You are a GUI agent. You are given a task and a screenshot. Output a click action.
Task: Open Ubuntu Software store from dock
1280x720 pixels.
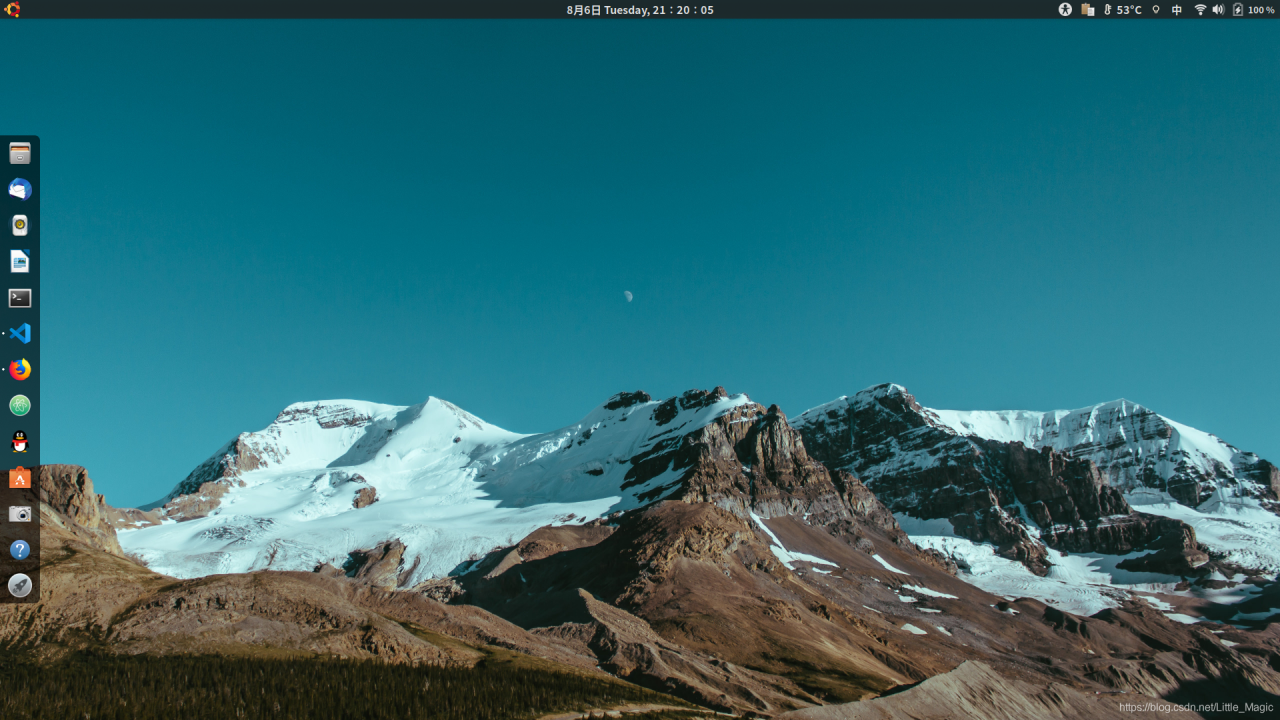(x=20, y=478)
